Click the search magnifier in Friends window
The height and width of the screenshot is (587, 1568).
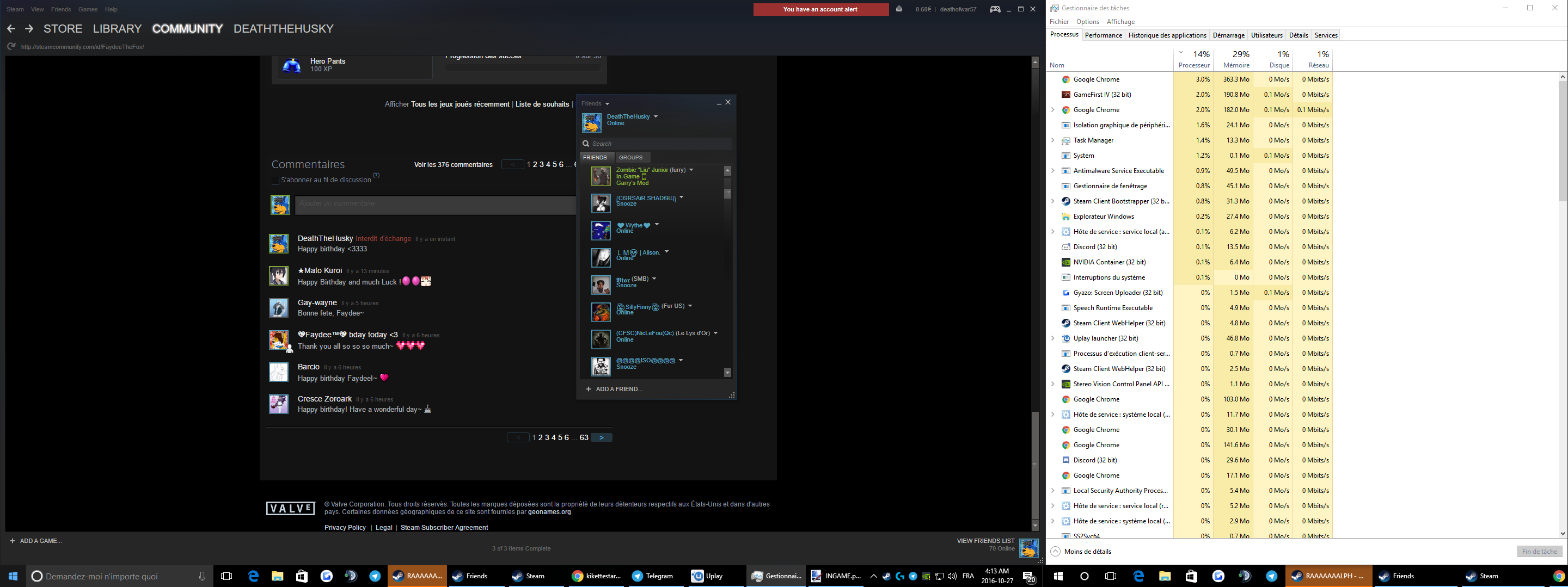[586, 144]
